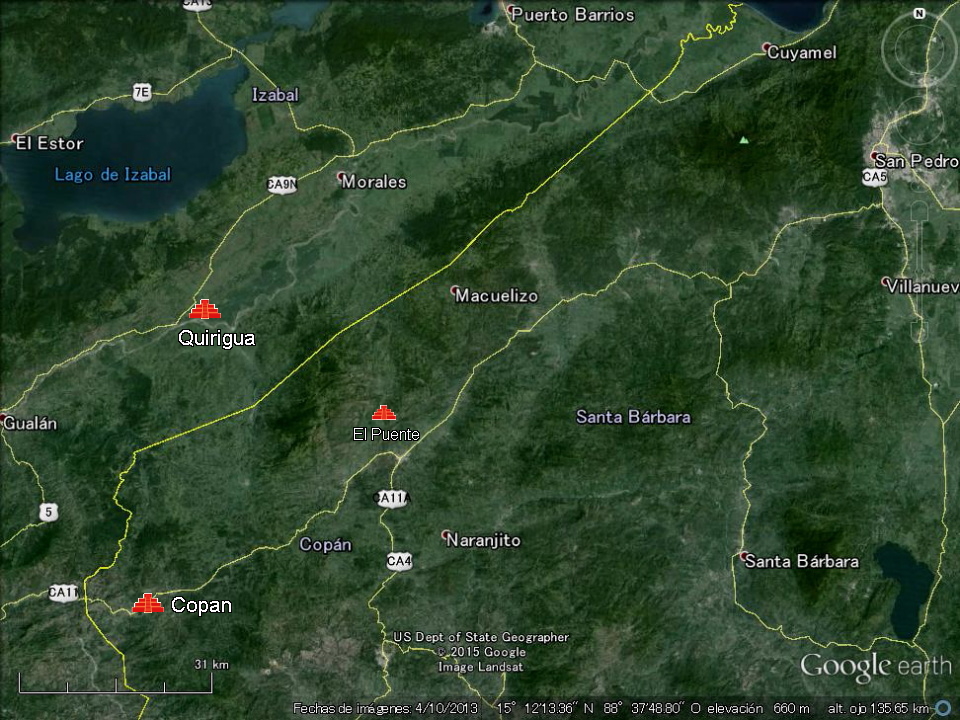Viewport: 960px width, 720px height.
Task: Select the Puerto Barrios city marker
Action: tap(513, 12)
